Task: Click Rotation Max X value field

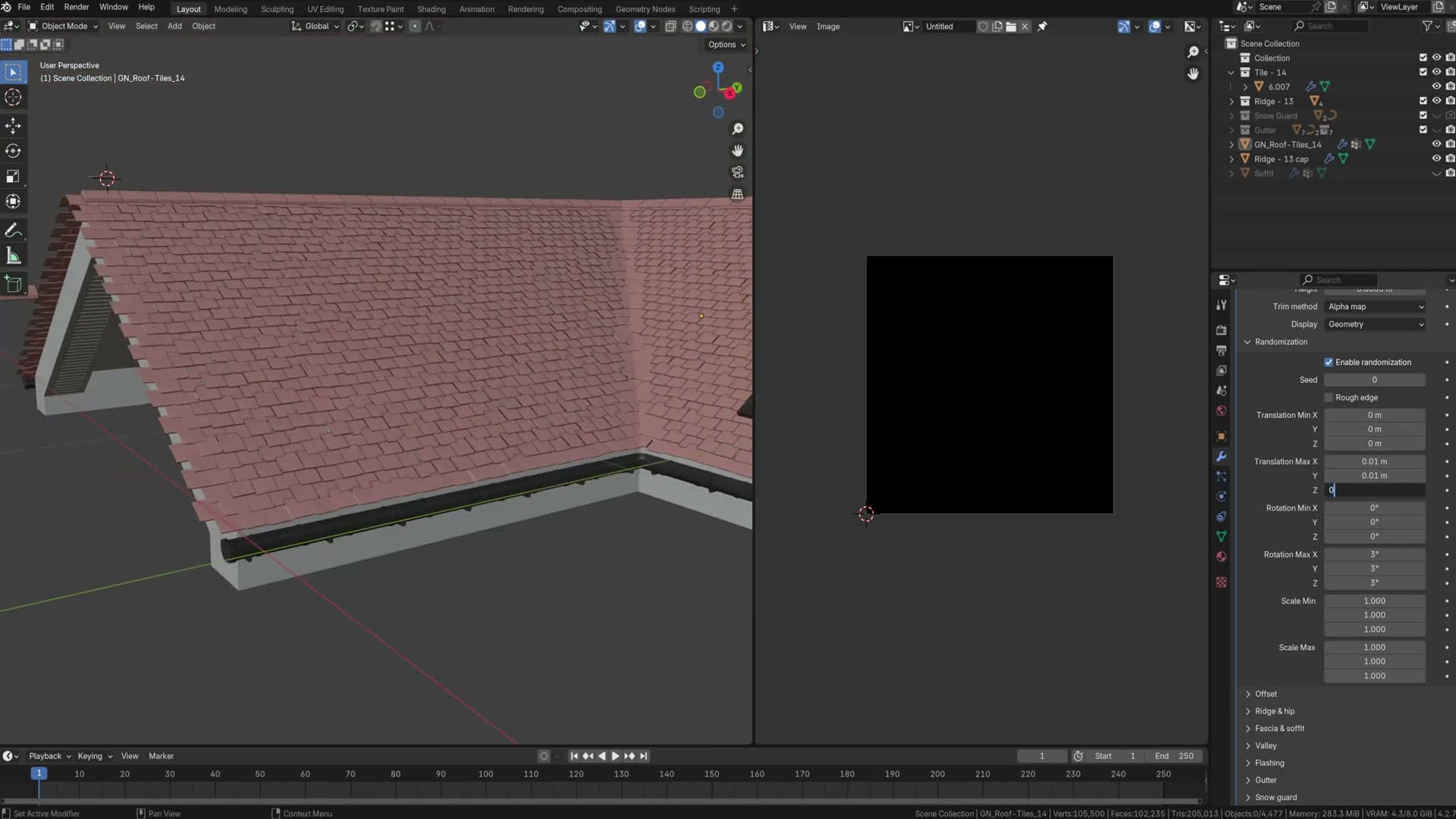Action: tap(1375, 554)
